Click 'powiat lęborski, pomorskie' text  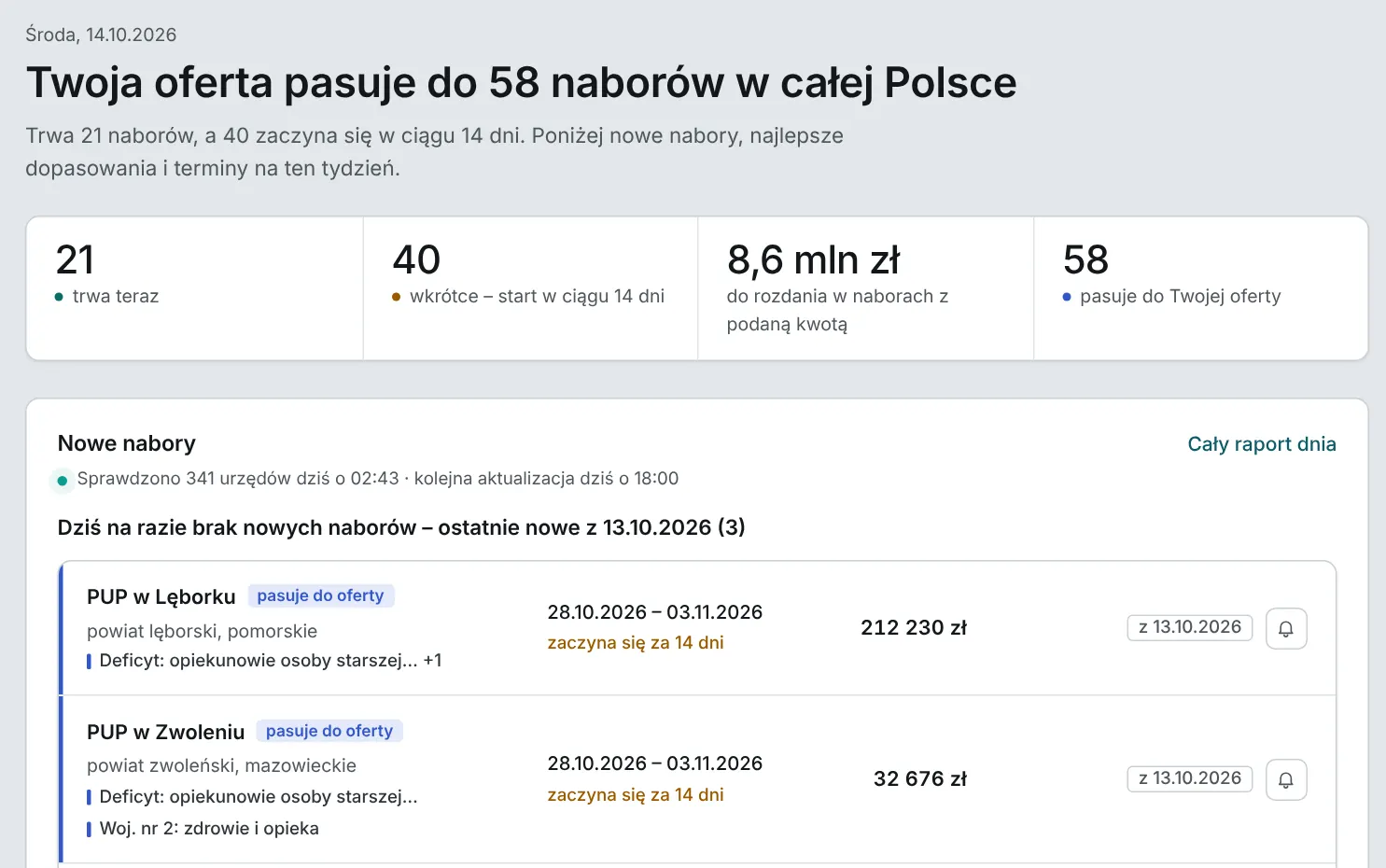tap(203, 631)
